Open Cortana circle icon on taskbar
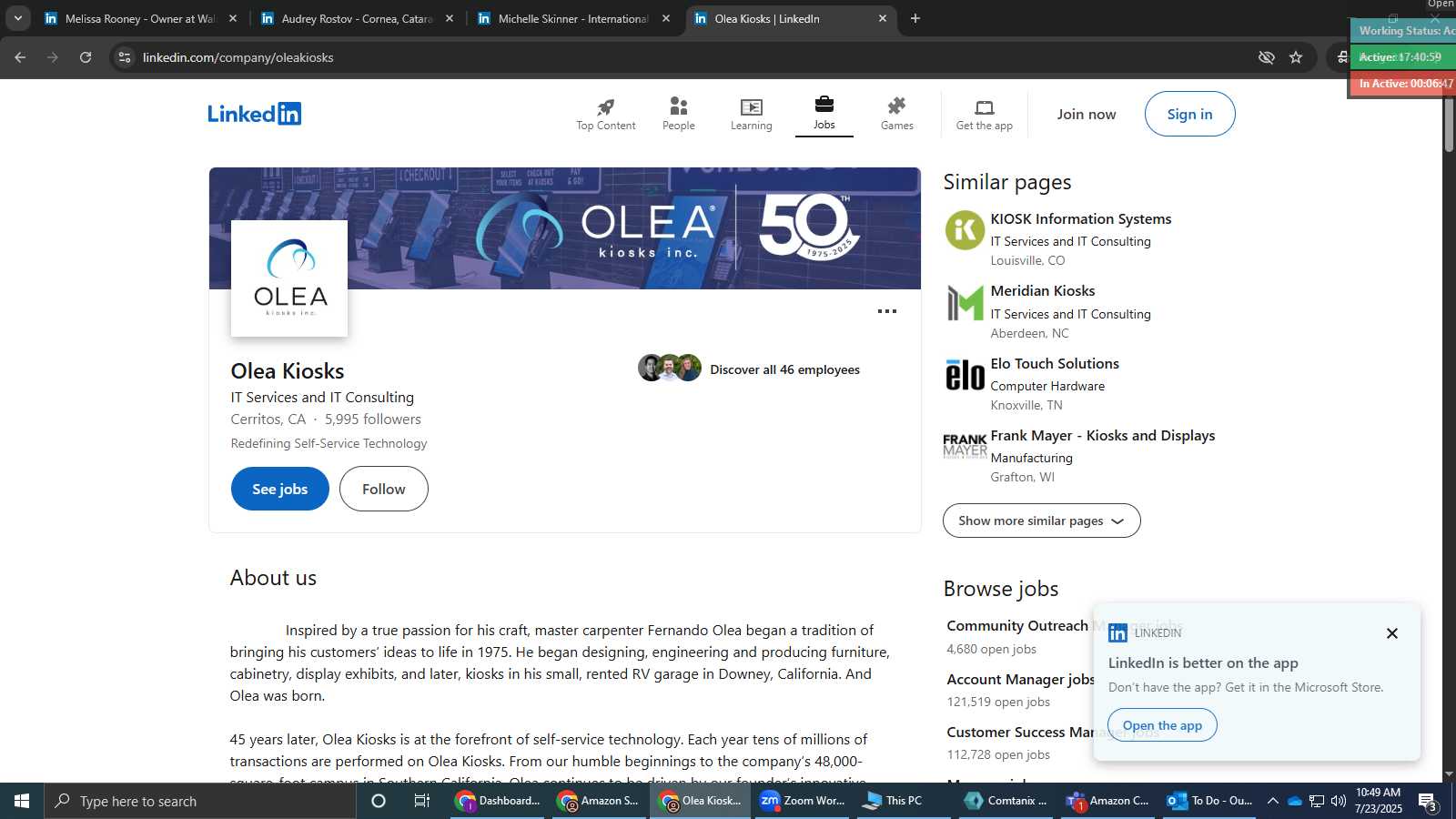Image resolution: width=1456 pixels, height=819 pixels. pos(379,801)
